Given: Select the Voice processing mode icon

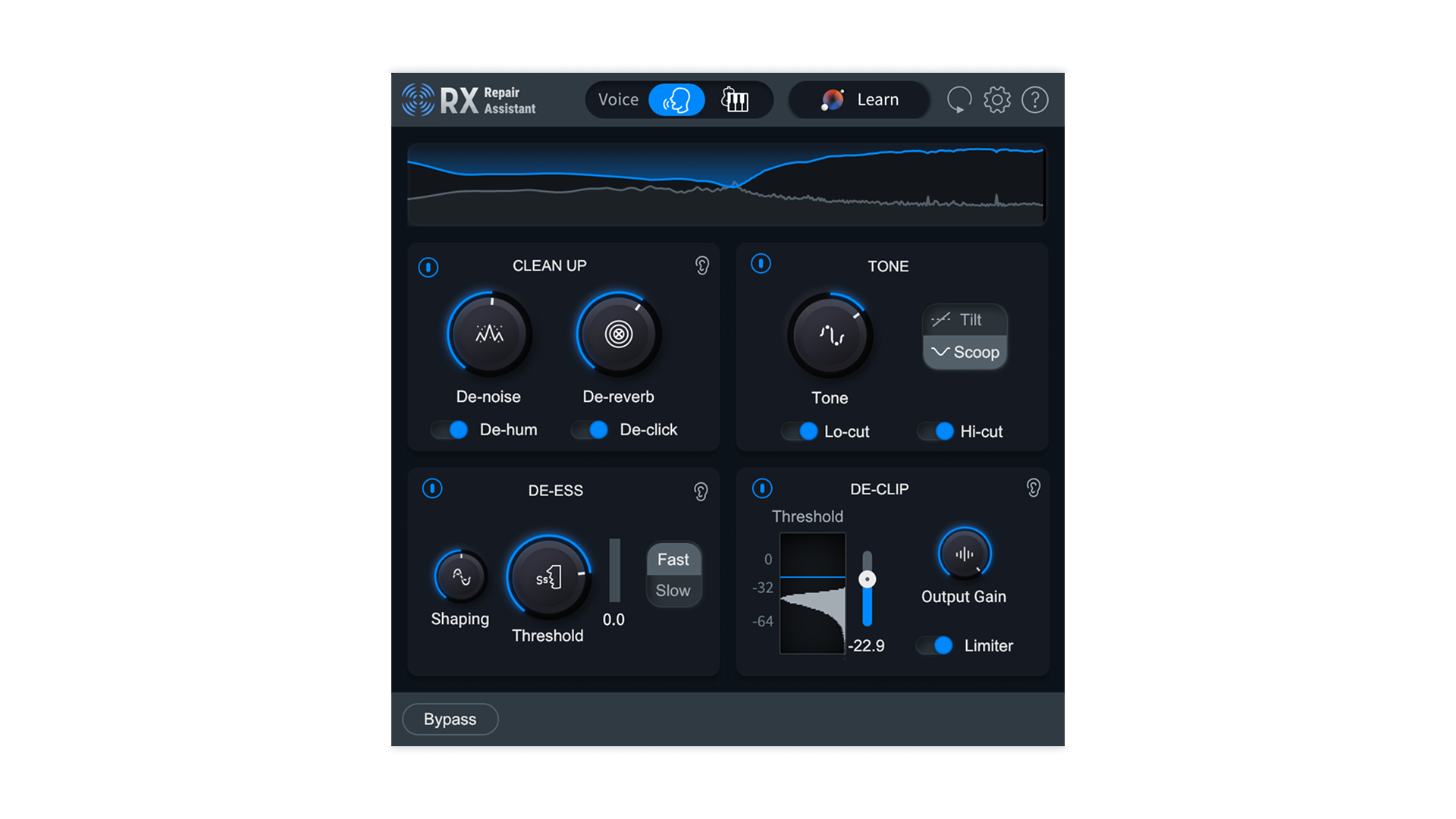Looking at the screenshot, I should pyautogui.click(x=677, y=99).
